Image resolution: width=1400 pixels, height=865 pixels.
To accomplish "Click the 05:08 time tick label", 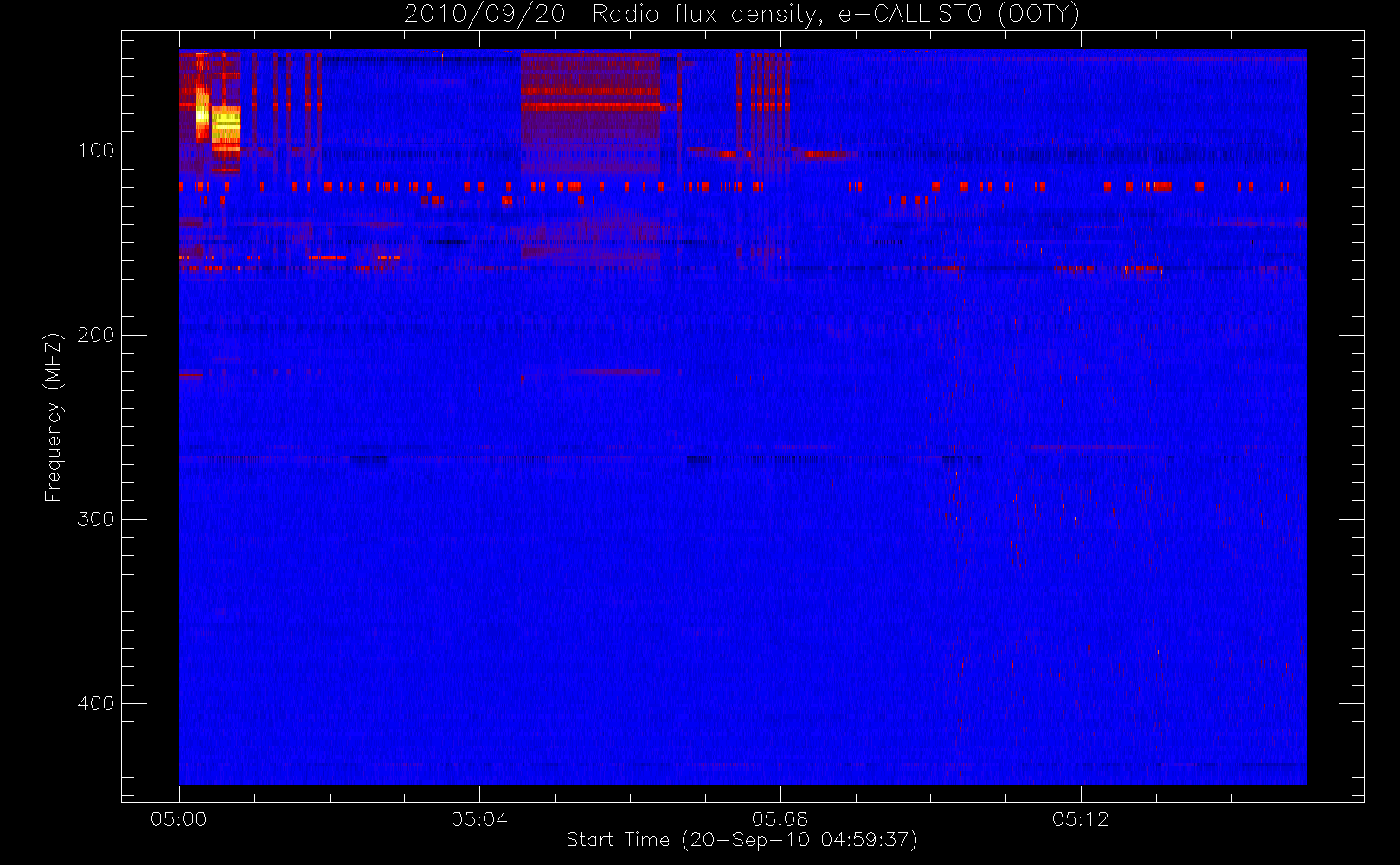I will 780,819.
